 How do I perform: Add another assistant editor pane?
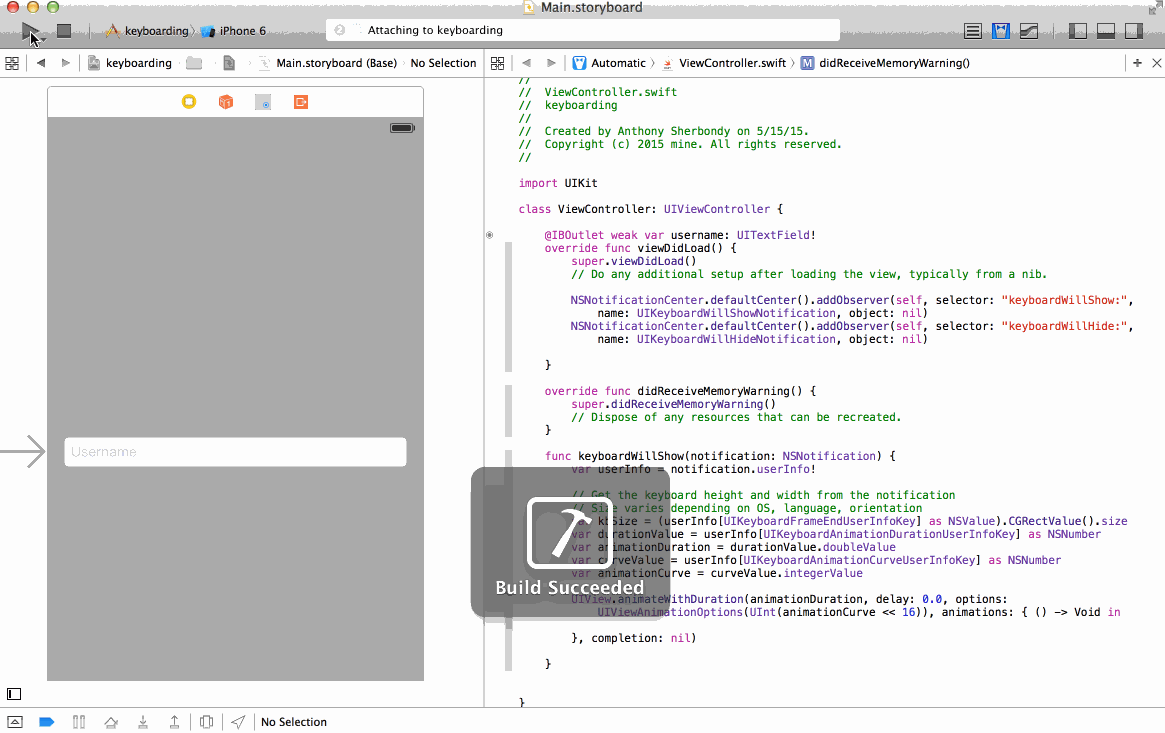1137,63
